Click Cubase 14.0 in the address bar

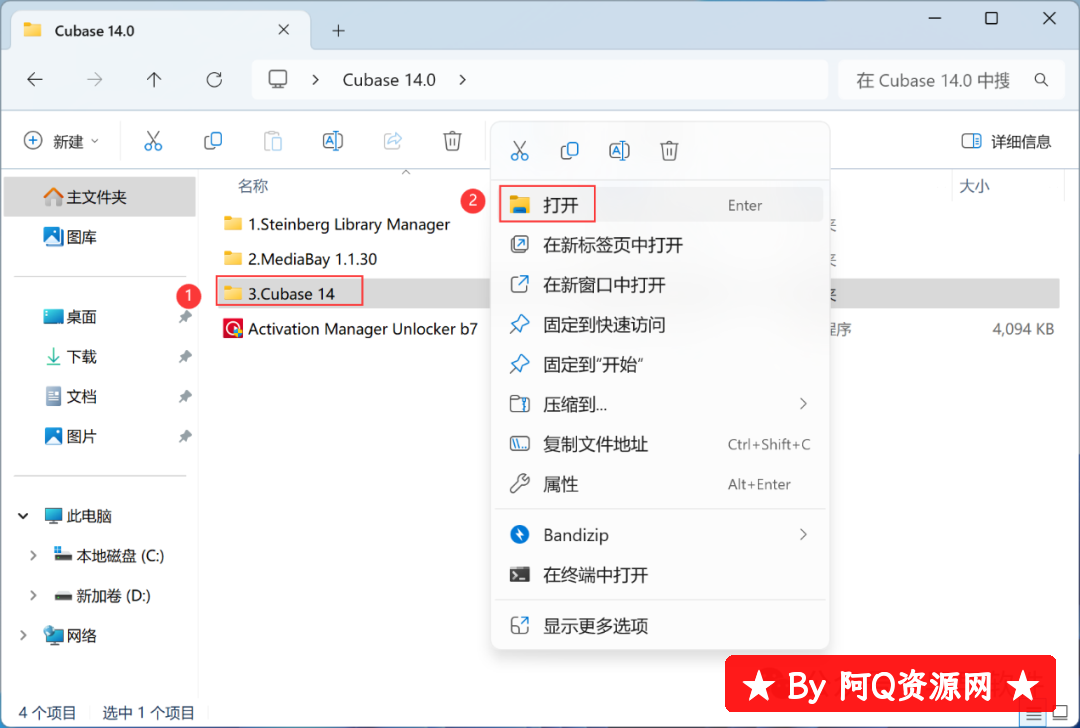389,80
